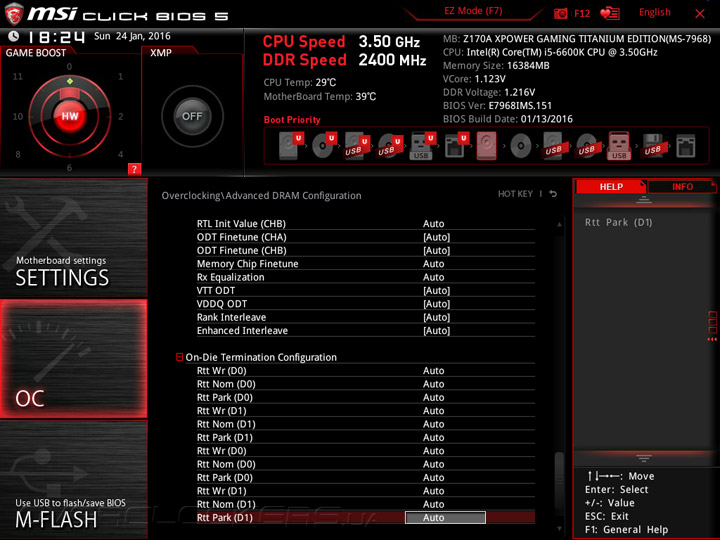
Task: Open the favorites heart icon
Action: (x=610, y=13)
